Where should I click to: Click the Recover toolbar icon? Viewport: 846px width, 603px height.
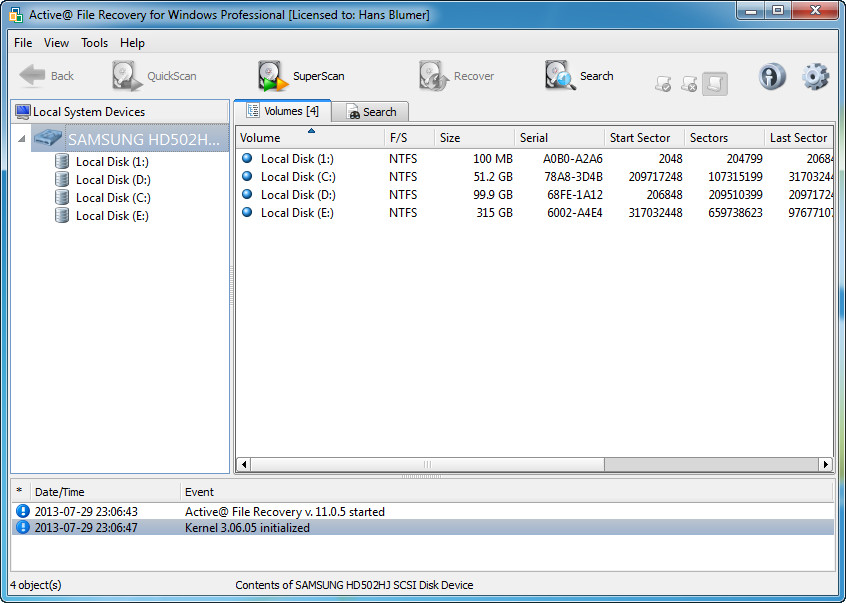(x=433, y=76)
